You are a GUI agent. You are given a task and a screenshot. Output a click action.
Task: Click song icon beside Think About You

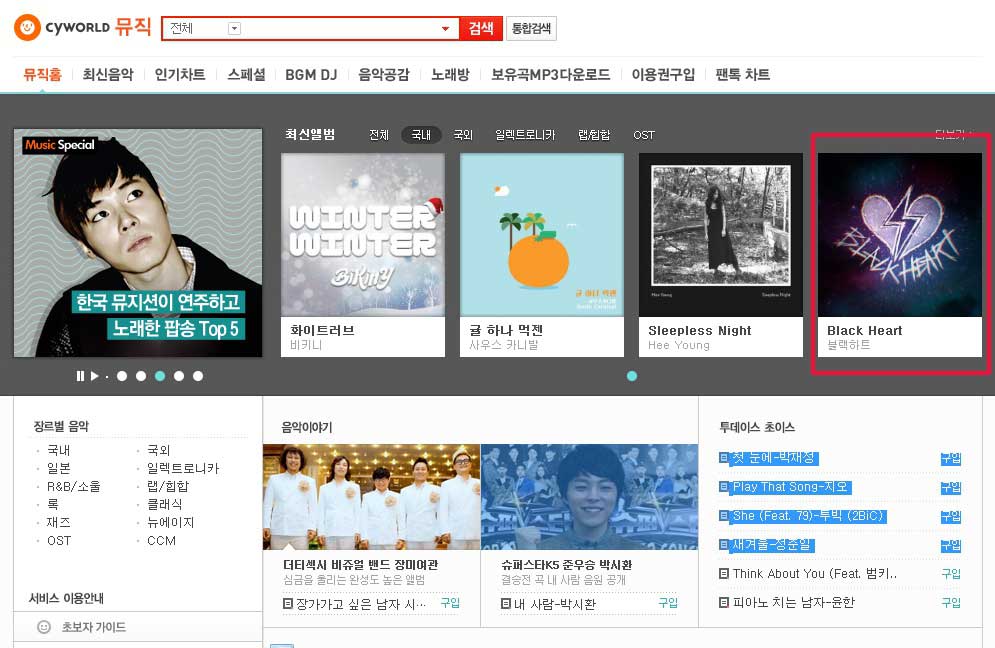pos(723,574)
